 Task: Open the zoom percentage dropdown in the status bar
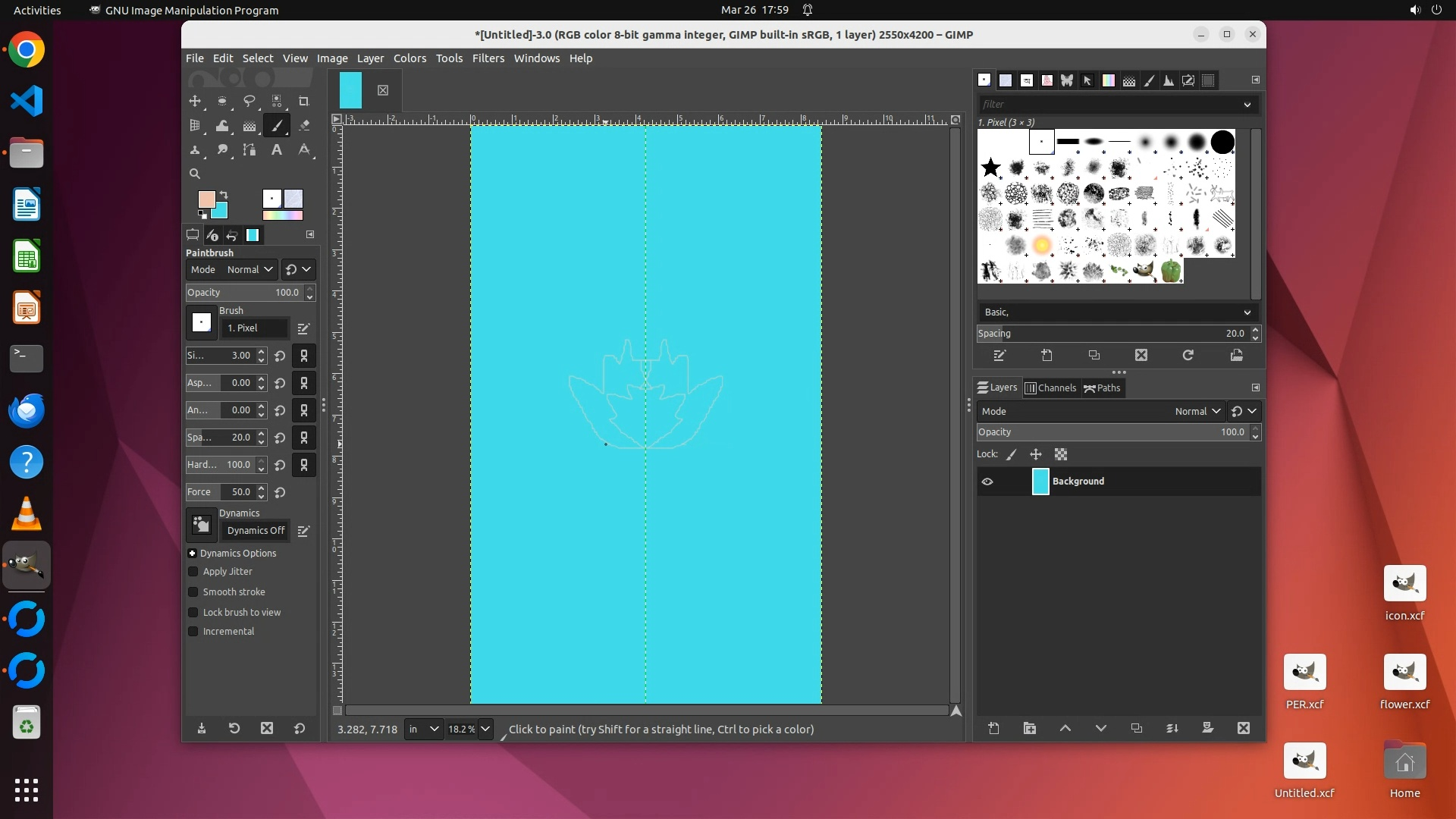[485, 729]
